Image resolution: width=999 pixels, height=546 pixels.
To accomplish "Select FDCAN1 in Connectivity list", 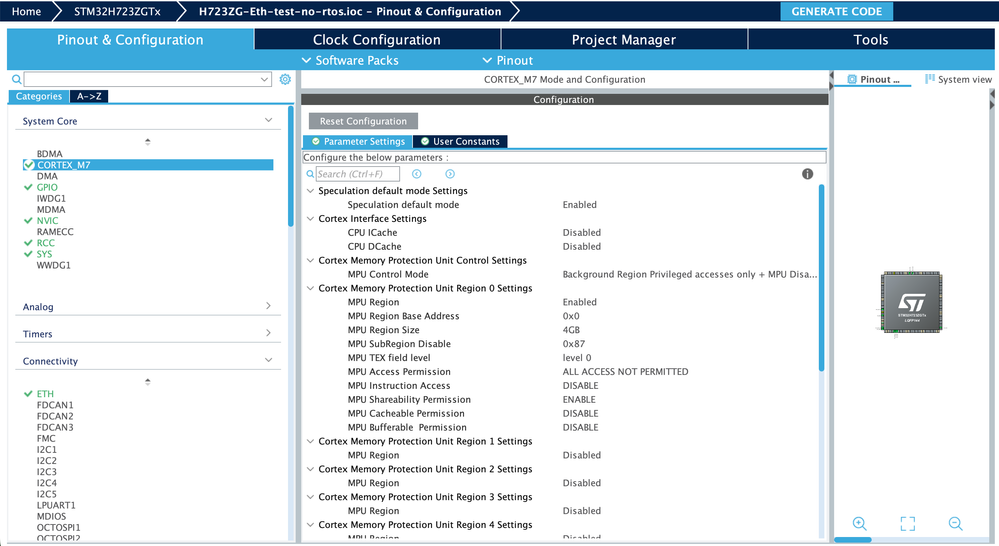I will (55, 405).
